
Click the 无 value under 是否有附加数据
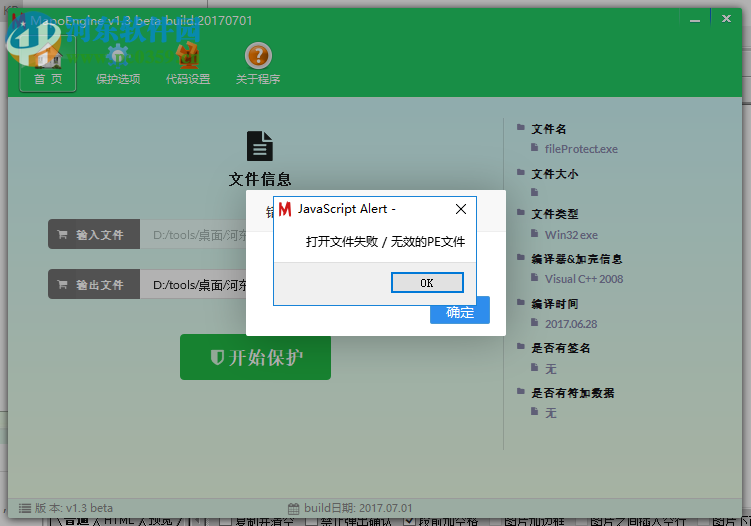point(551,413)
